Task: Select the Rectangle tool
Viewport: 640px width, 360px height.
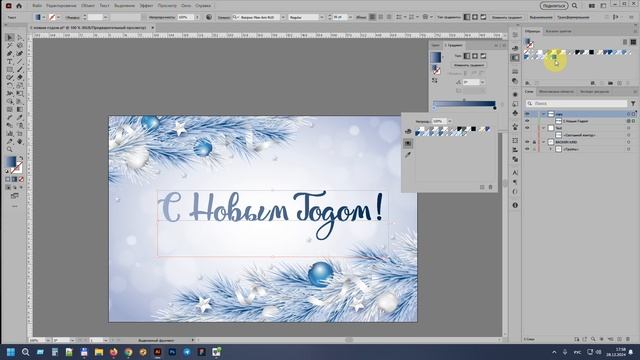Action: click(x=10, y=69)
